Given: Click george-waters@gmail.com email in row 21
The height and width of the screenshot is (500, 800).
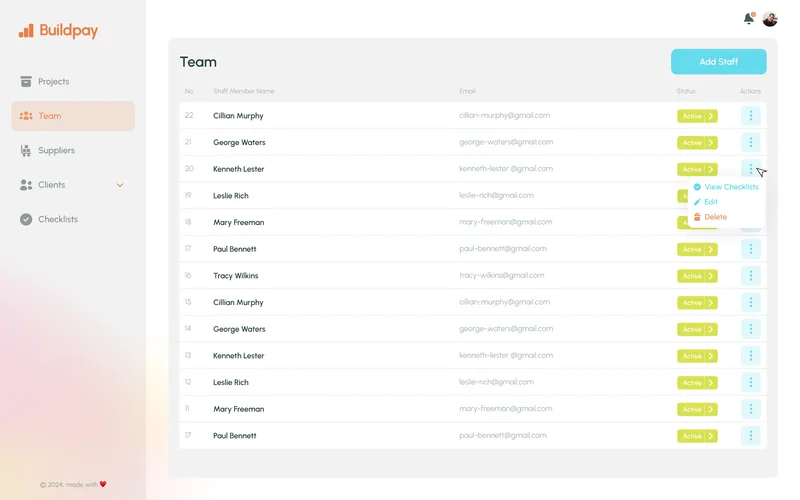Looking at the screenshot, I should (x=506, y=142).
